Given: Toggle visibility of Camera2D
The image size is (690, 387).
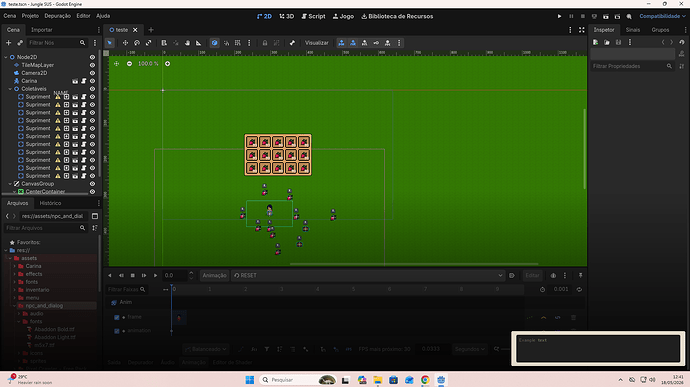Looking at the screenshot, I should pos(92,73).
